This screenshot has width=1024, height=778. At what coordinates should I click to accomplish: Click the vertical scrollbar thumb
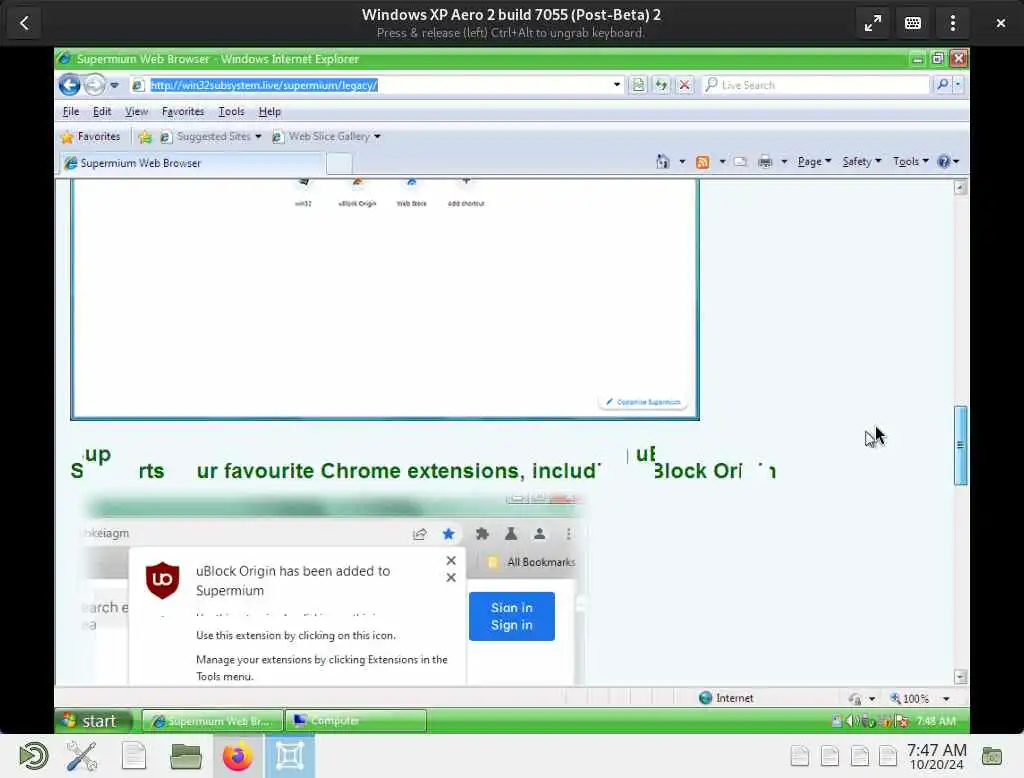(960, 445)
